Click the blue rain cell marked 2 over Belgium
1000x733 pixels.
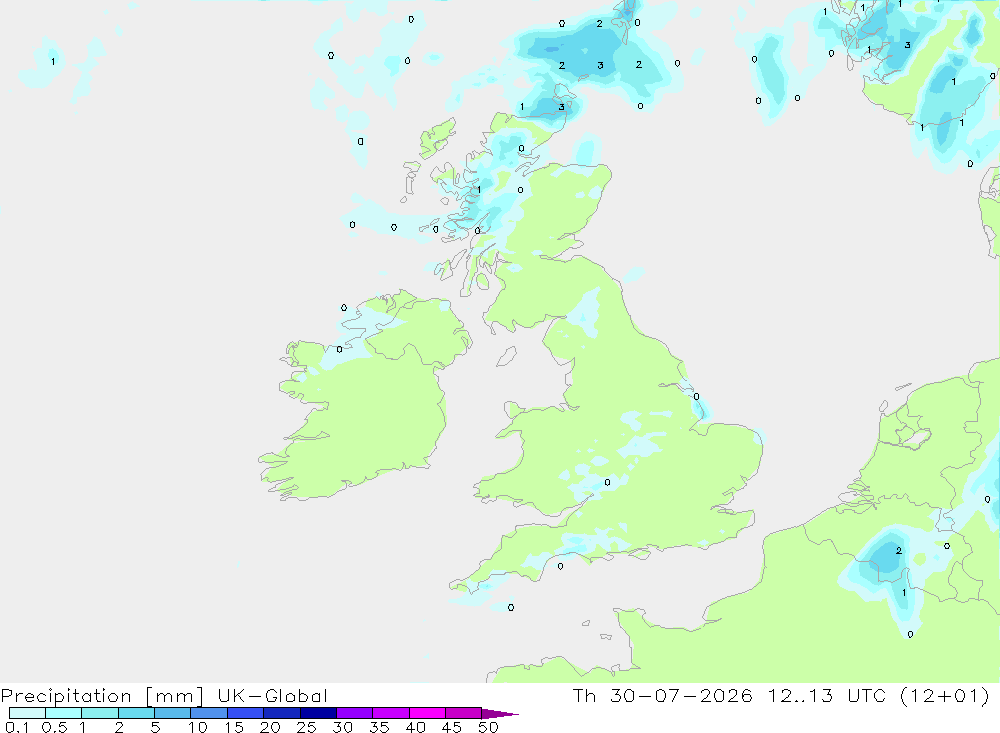point(886,557)
